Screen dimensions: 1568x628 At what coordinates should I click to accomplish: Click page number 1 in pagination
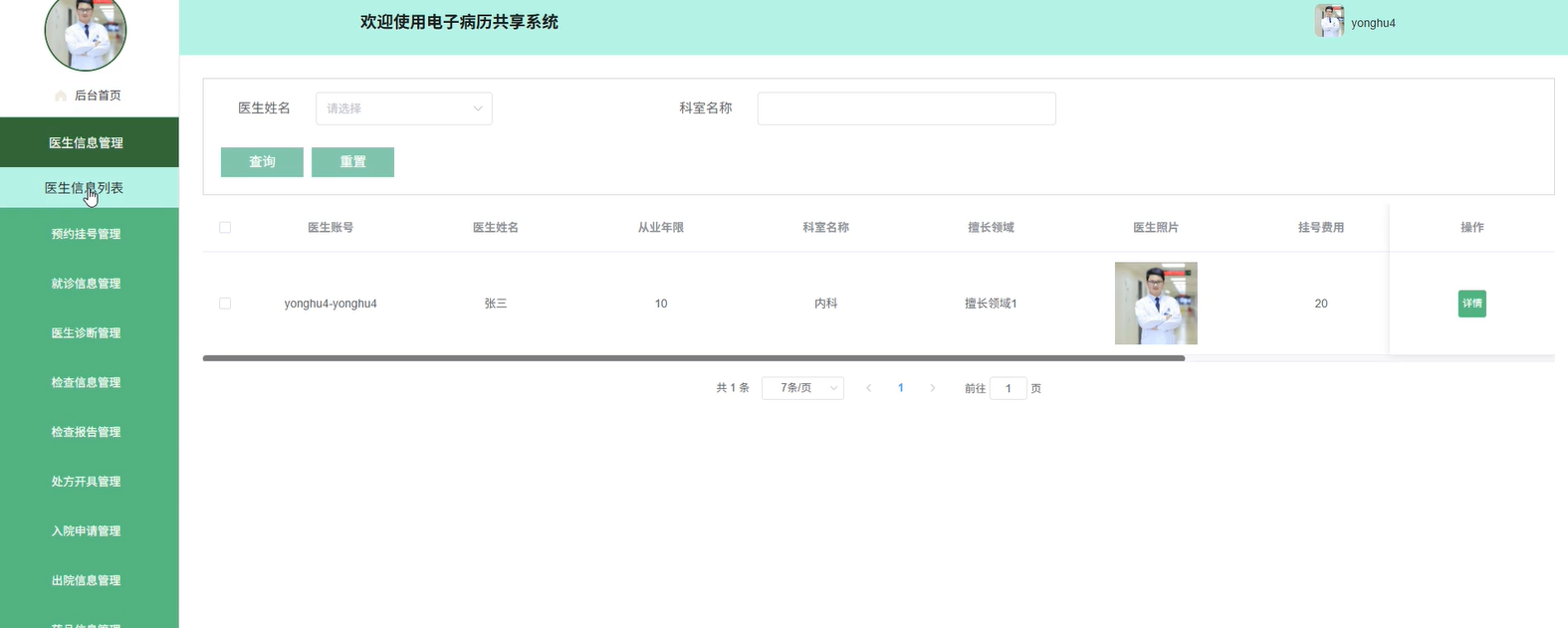click(x=901, y=388)
